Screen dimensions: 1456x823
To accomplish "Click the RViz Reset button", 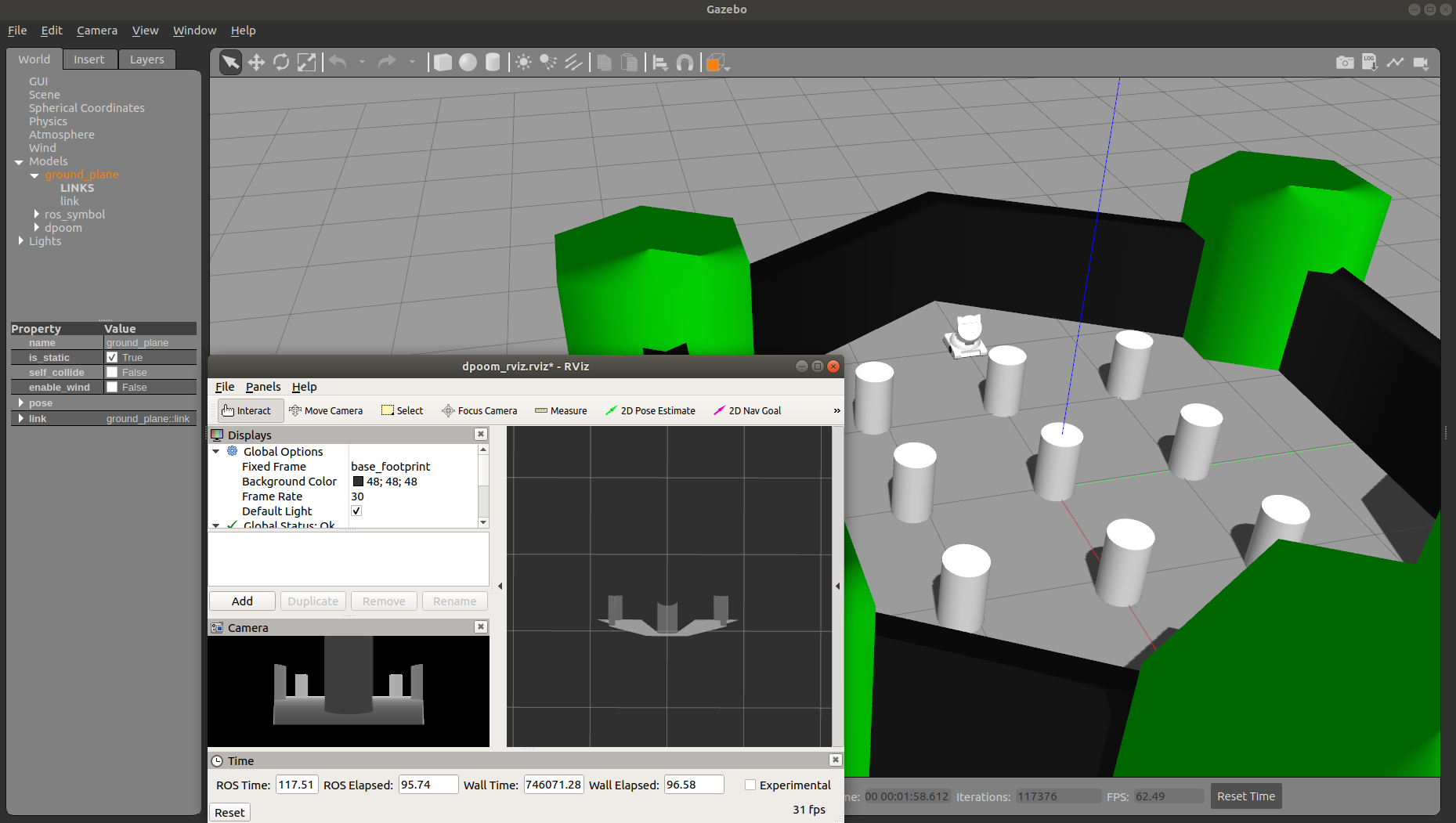I will [x=229, y=813].
